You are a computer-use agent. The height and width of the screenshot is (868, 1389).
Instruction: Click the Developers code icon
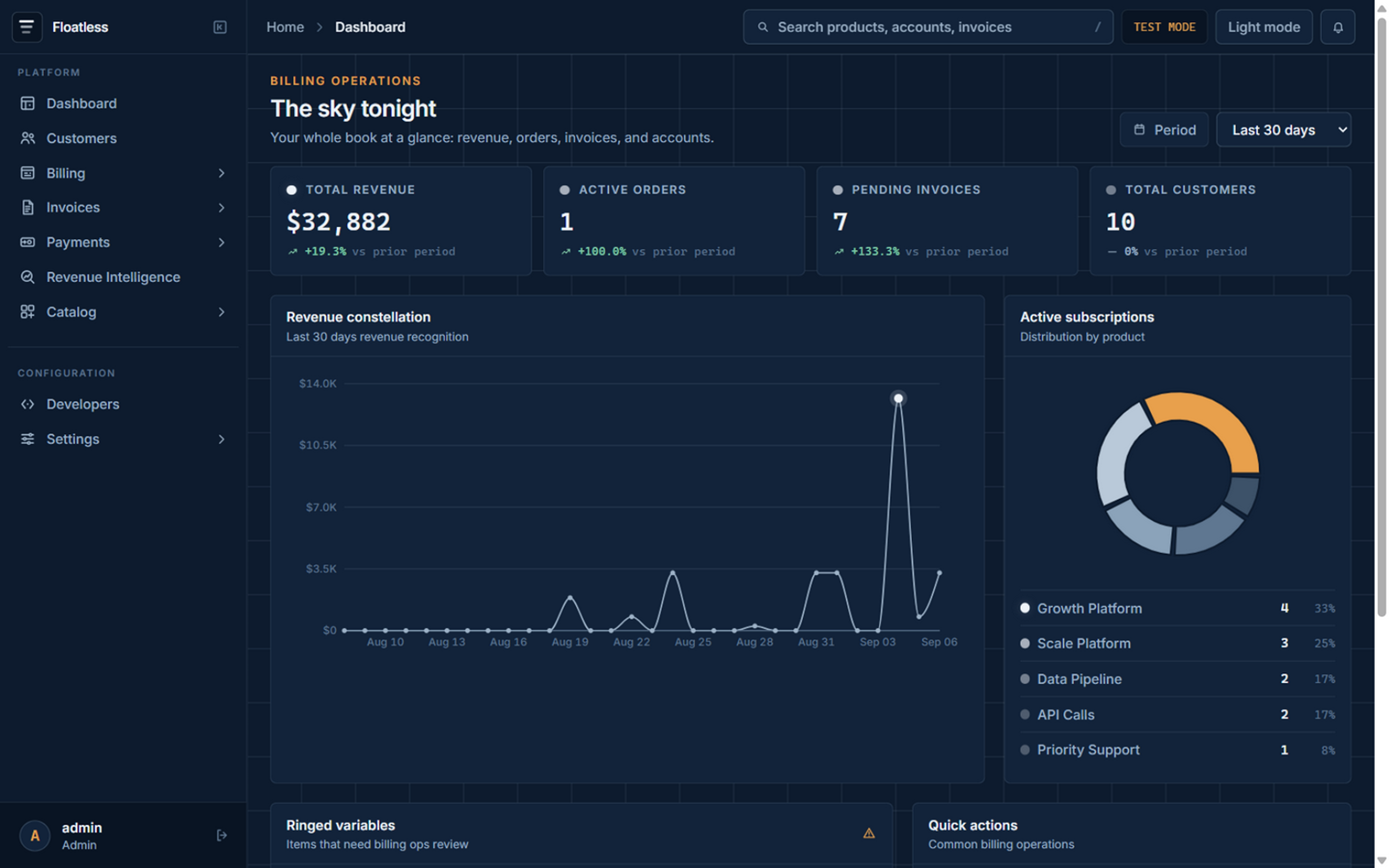pos(27,404)
